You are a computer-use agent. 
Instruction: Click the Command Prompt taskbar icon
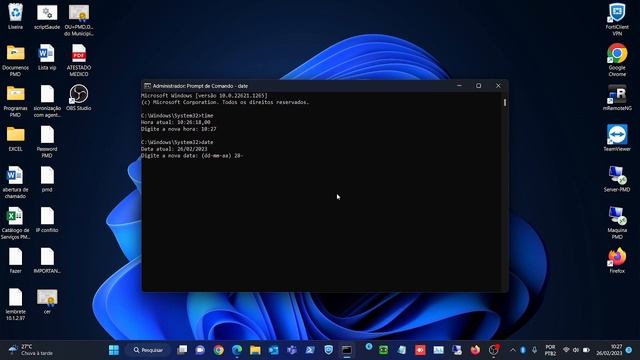(x=347, y=350)
